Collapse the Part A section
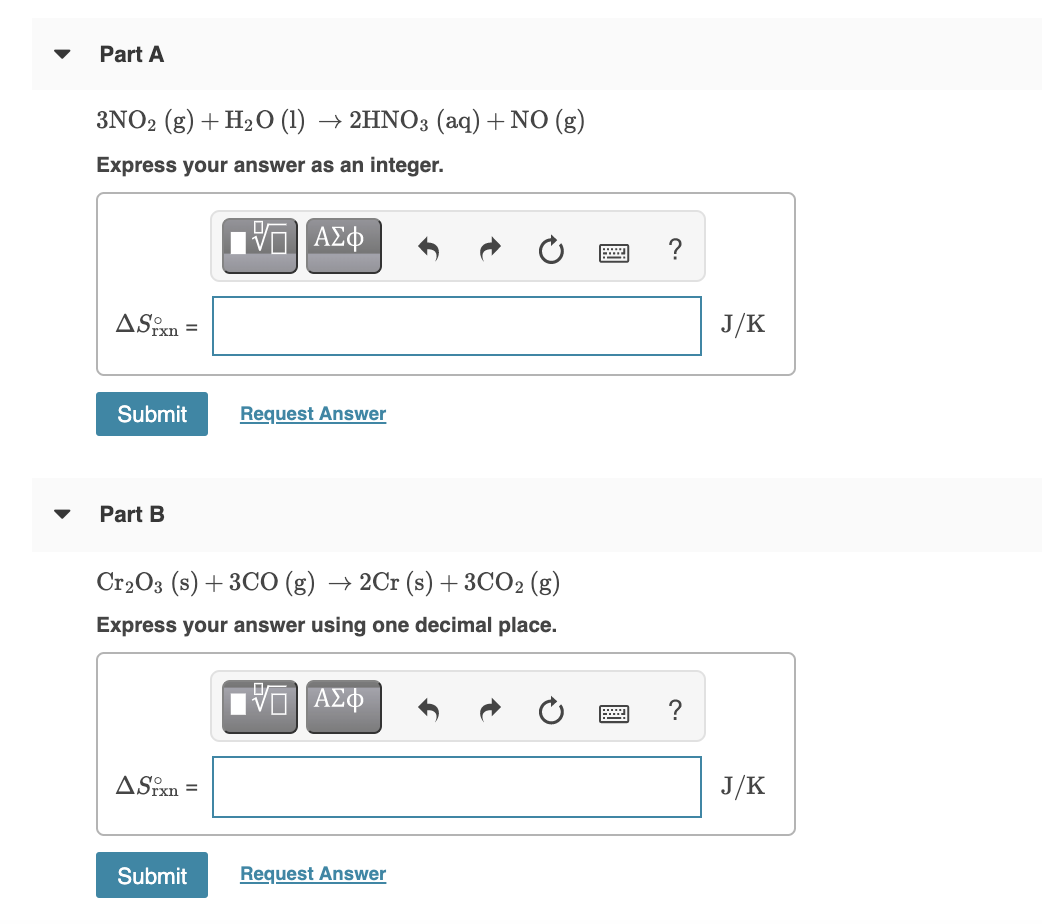This screenshot has width=1042, height=924. tap(62, 54)
